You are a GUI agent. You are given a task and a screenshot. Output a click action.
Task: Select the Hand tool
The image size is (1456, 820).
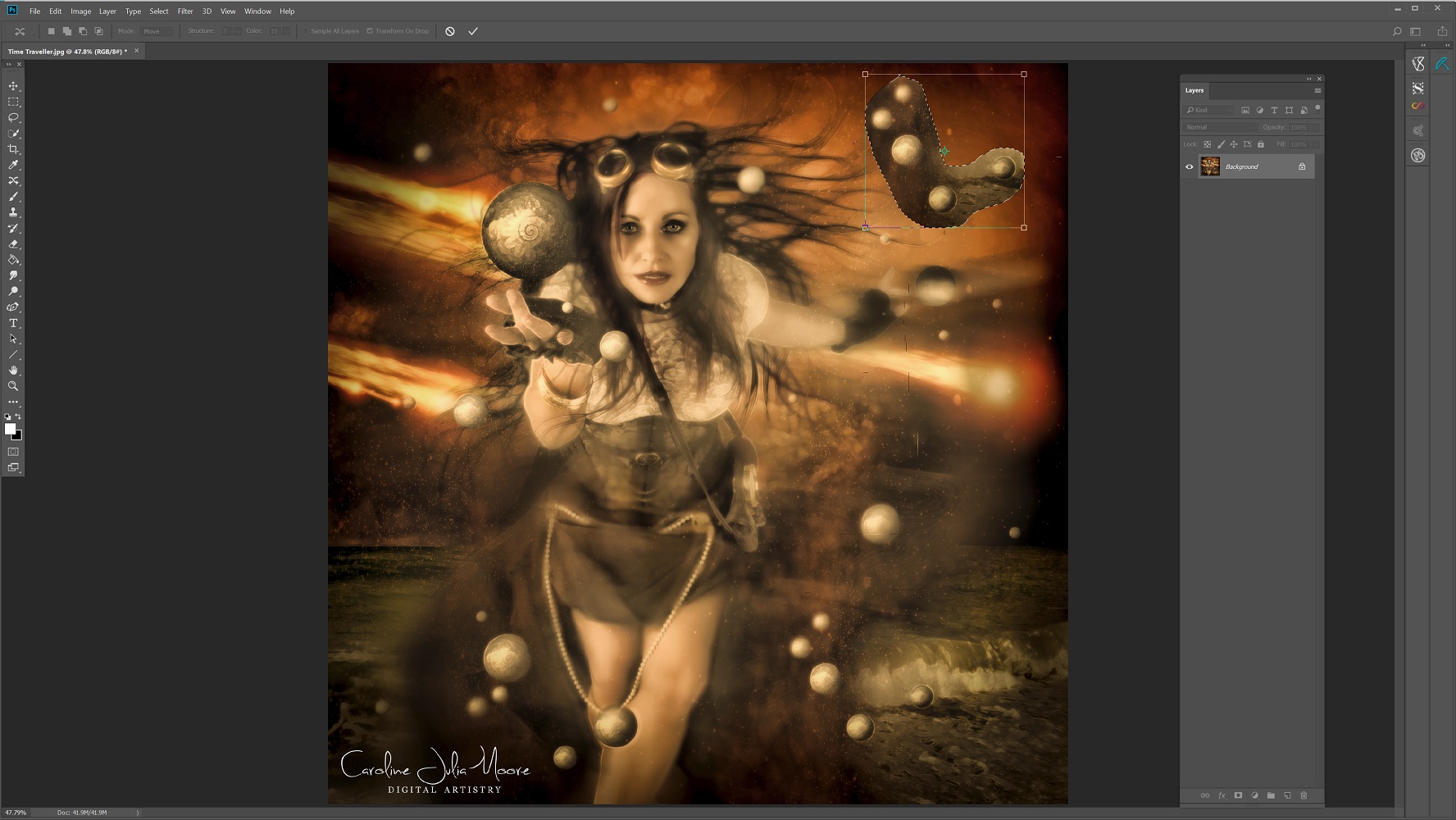pyautogui.click(x=13, y=371)
